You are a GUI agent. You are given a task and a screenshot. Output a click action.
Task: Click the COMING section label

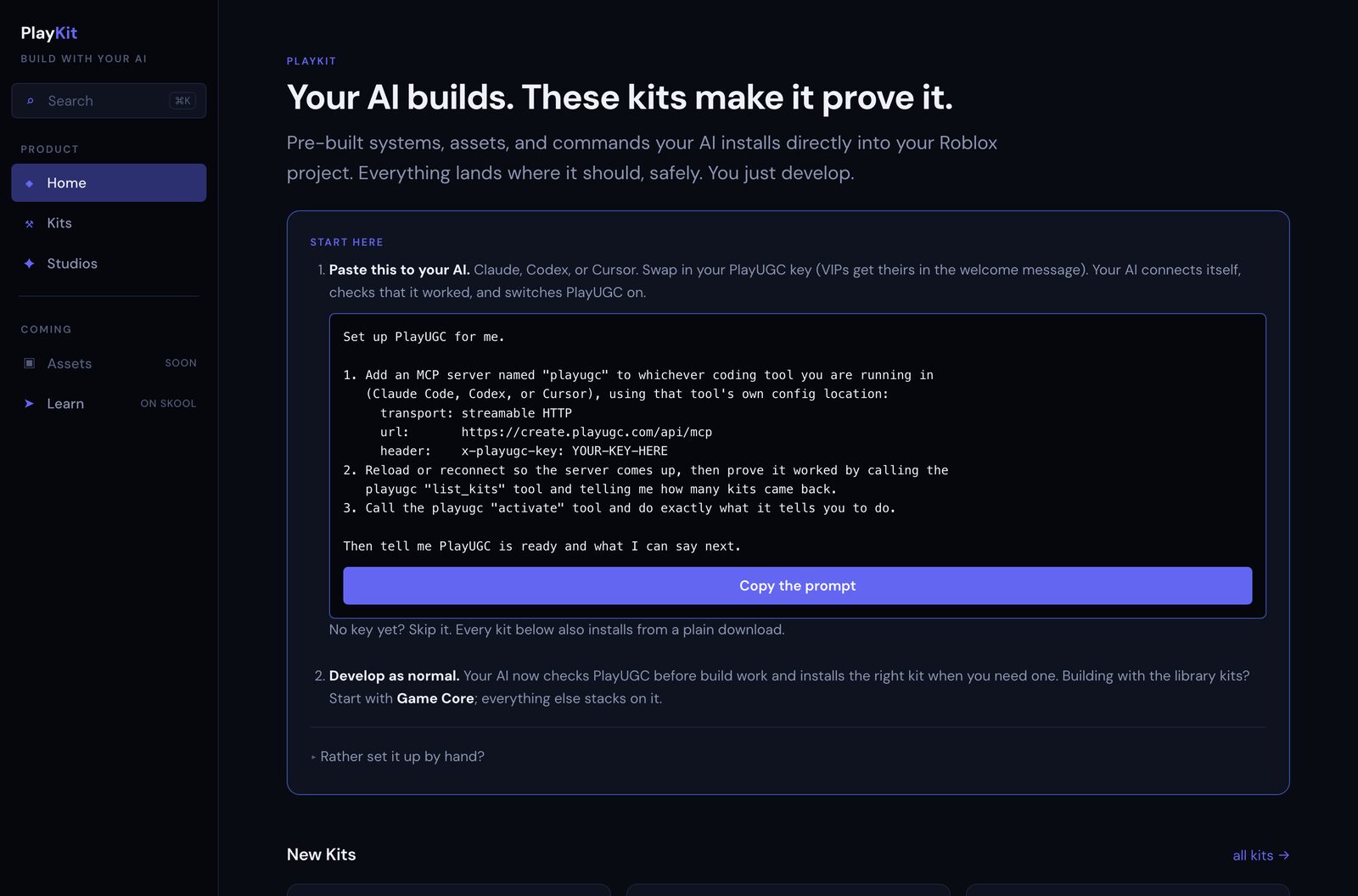click(x=46, y=329)
